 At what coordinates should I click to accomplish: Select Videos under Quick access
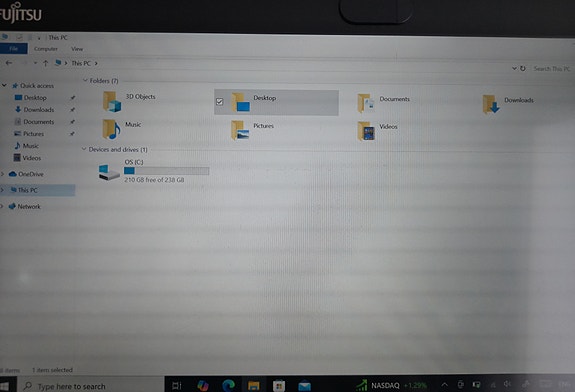[x=32, y=158]
